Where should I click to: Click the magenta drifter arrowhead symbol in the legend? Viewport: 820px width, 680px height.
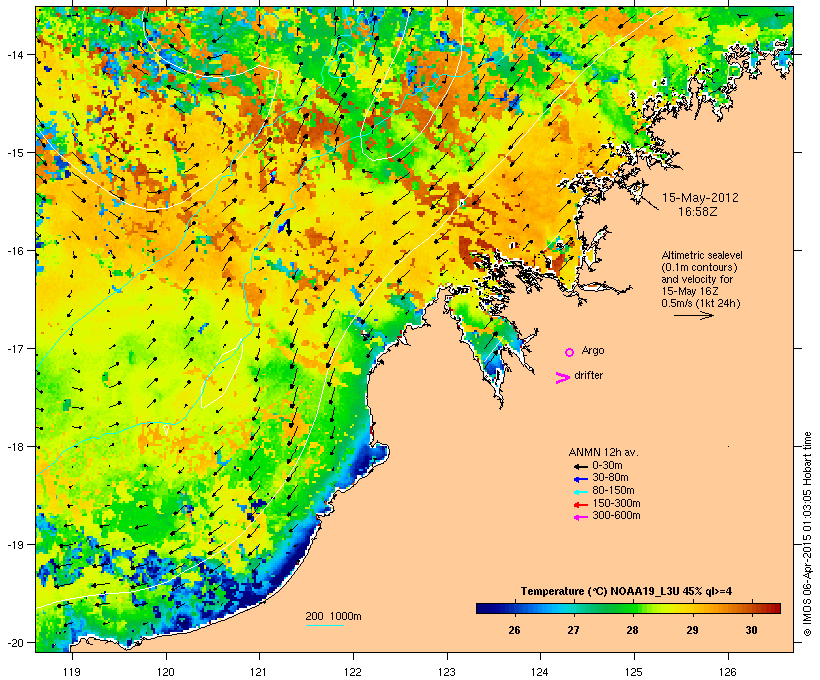pos(562,378)
